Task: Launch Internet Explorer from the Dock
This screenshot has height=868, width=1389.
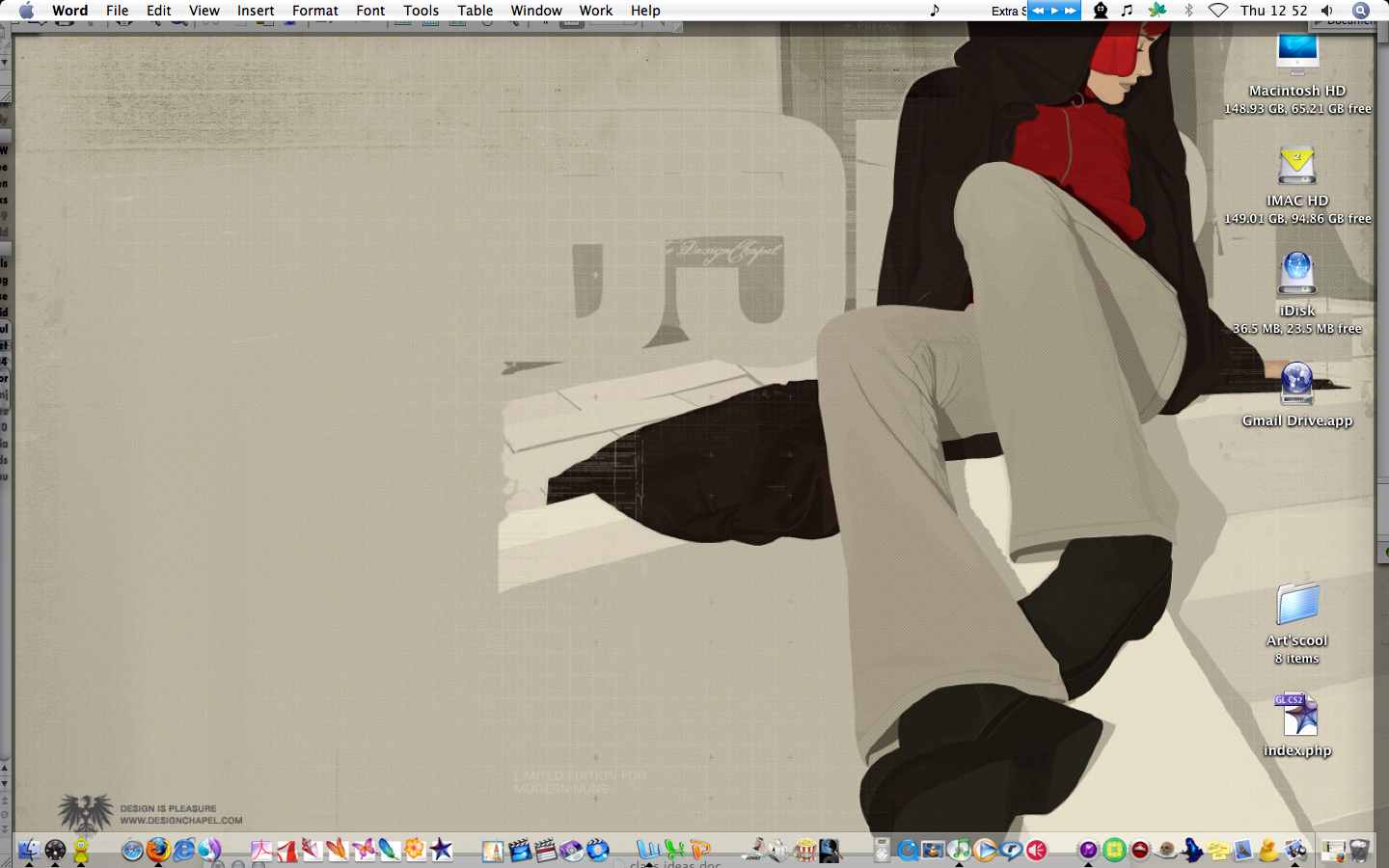Action: [x=184, y=850]
